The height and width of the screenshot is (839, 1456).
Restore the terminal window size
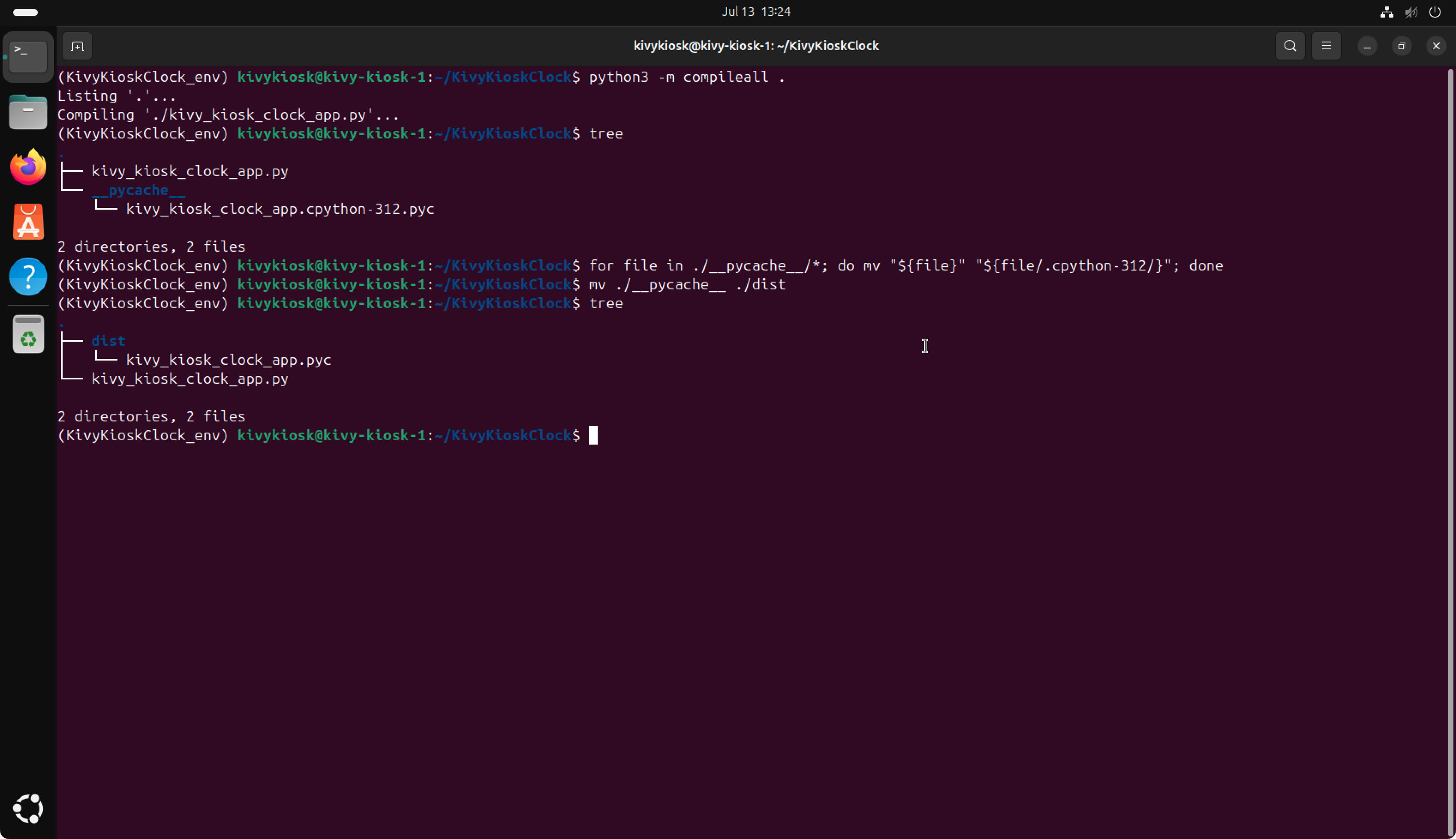click(1402, 46)
